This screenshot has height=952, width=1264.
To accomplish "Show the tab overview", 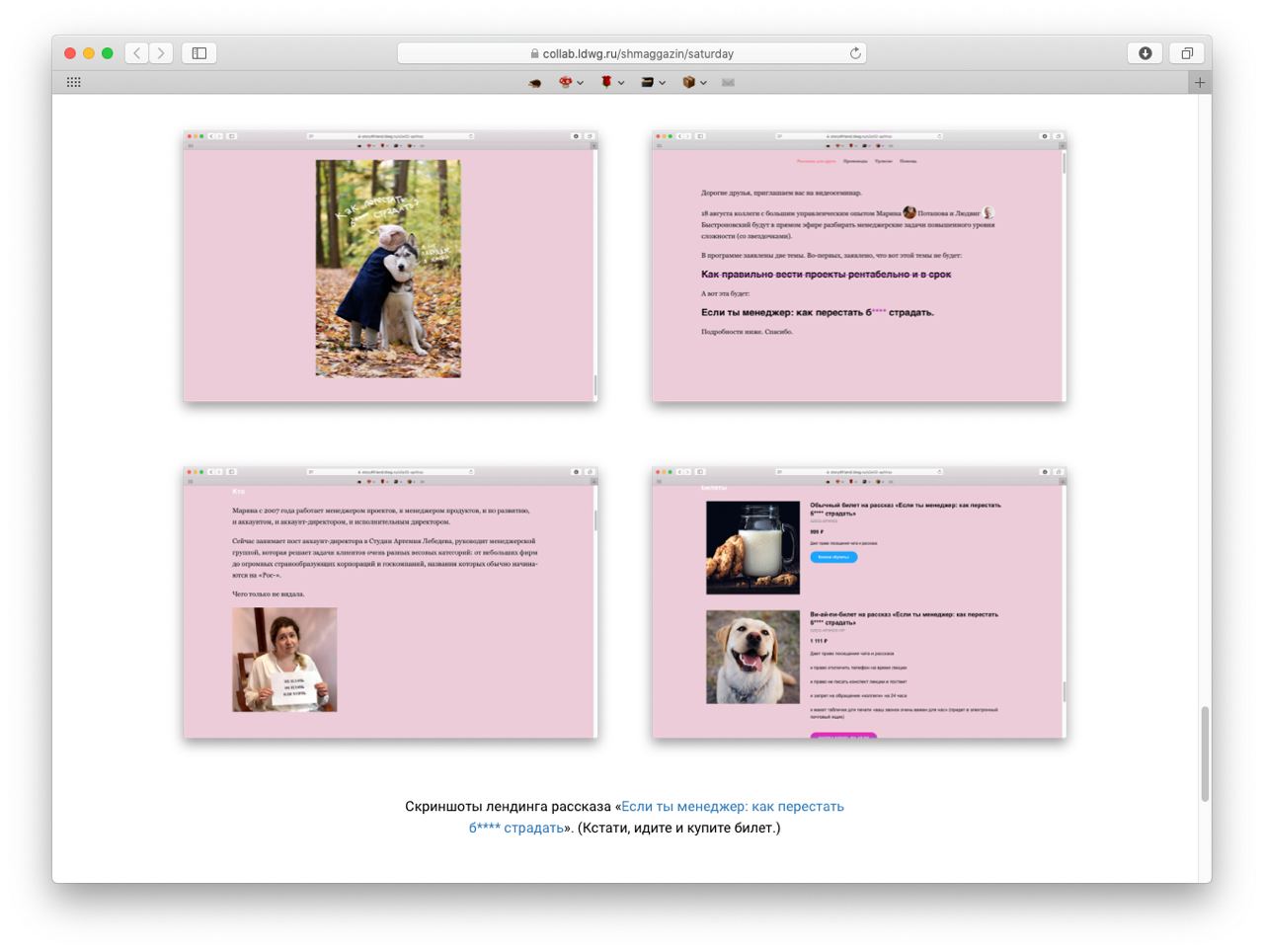I will [x=1187, y=53].
